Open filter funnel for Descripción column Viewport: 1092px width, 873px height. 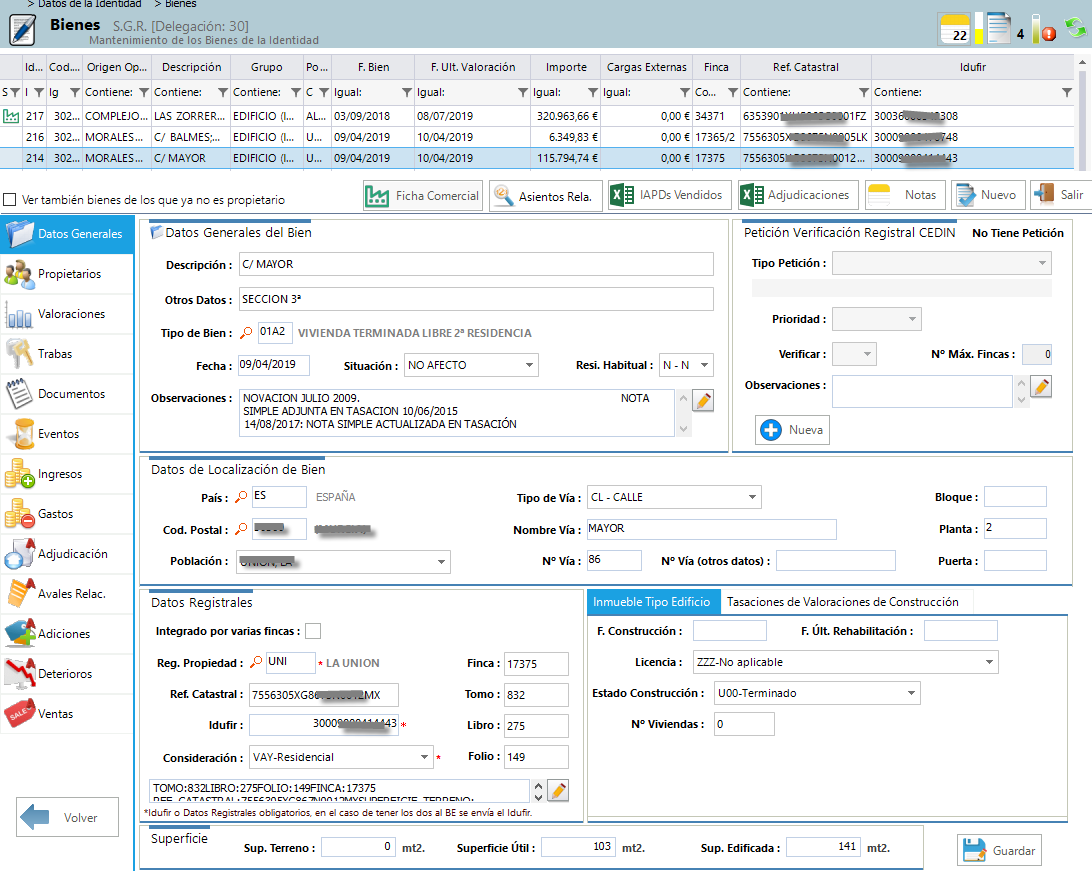tap(223, 92)
